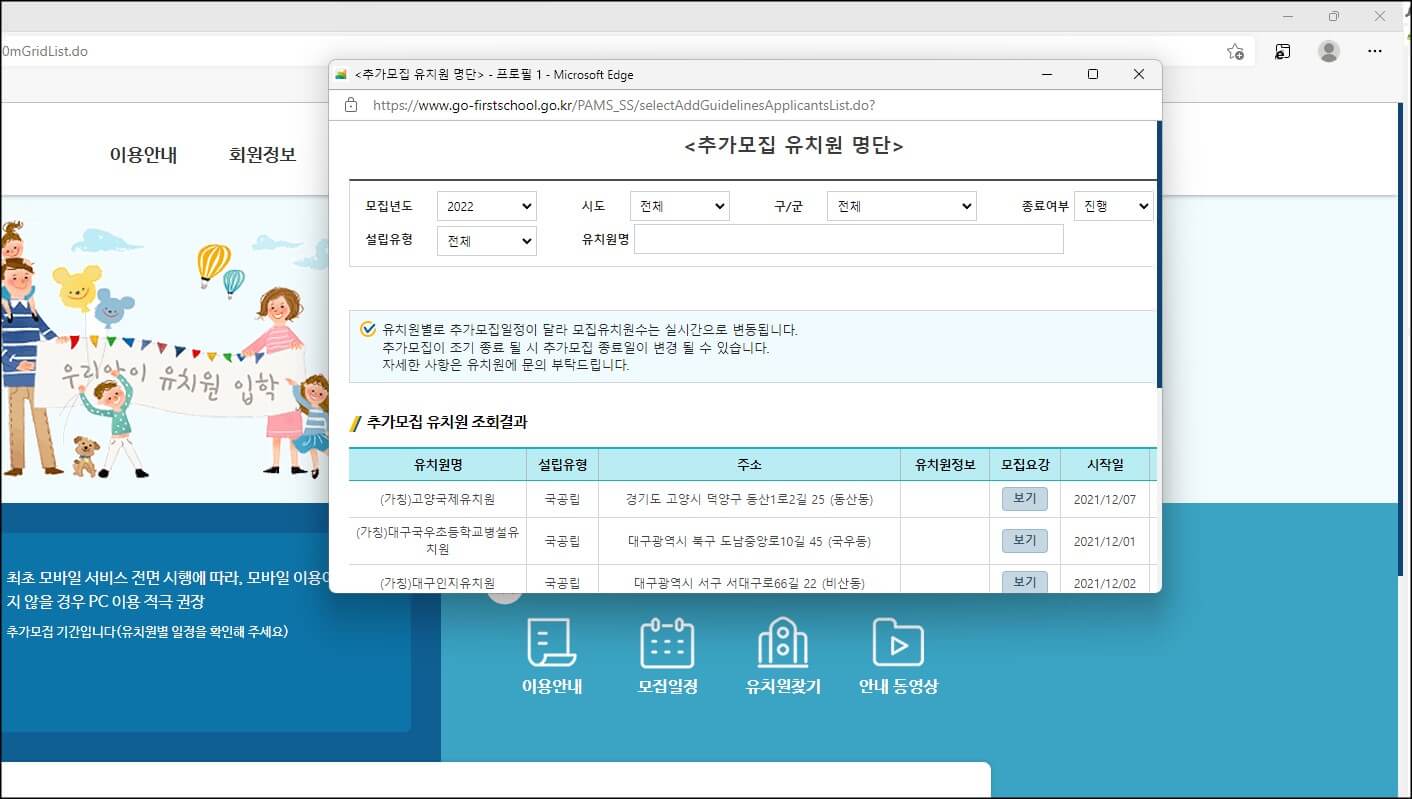
Task: Open the 모집년도 year dropdown showing 2022
Action: click(x=487, y=205)
